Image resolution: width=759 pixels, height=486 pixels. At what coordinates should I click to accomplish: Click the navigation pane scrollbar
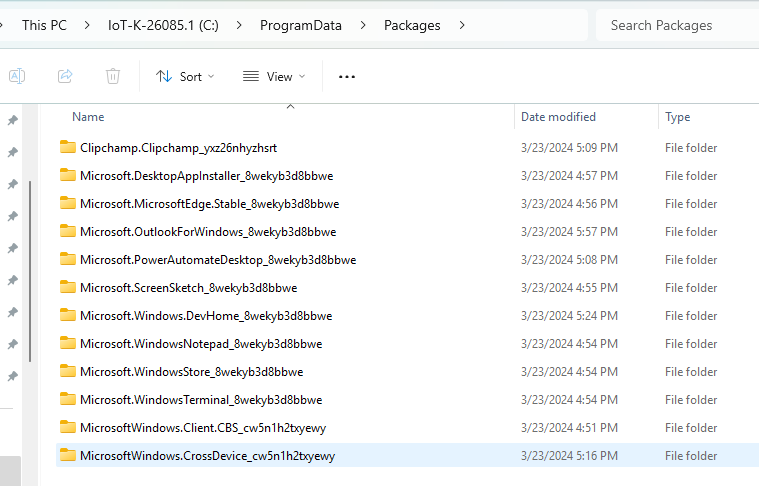30,271
